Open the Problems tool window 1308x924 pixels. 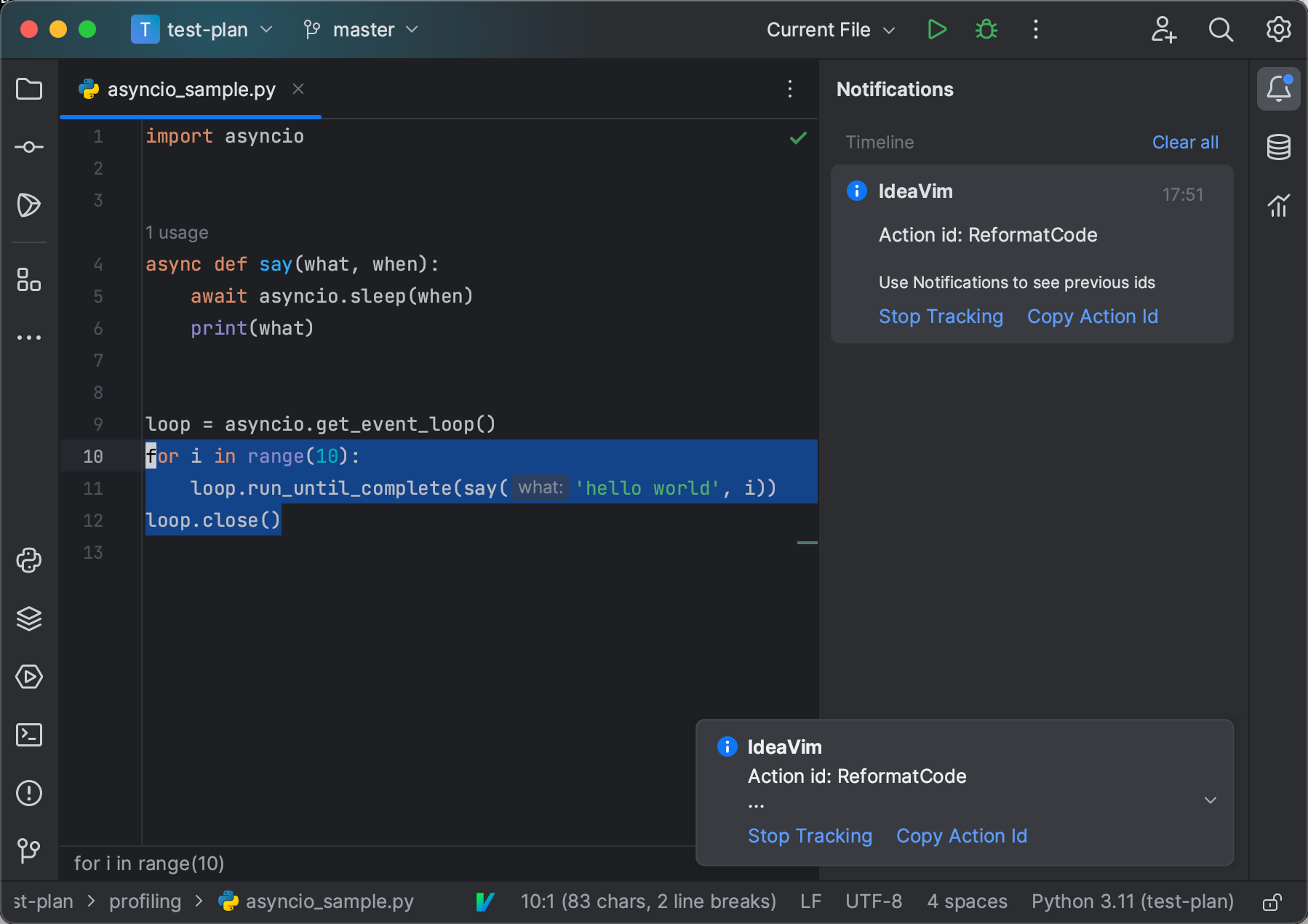[x=29, y=793]
